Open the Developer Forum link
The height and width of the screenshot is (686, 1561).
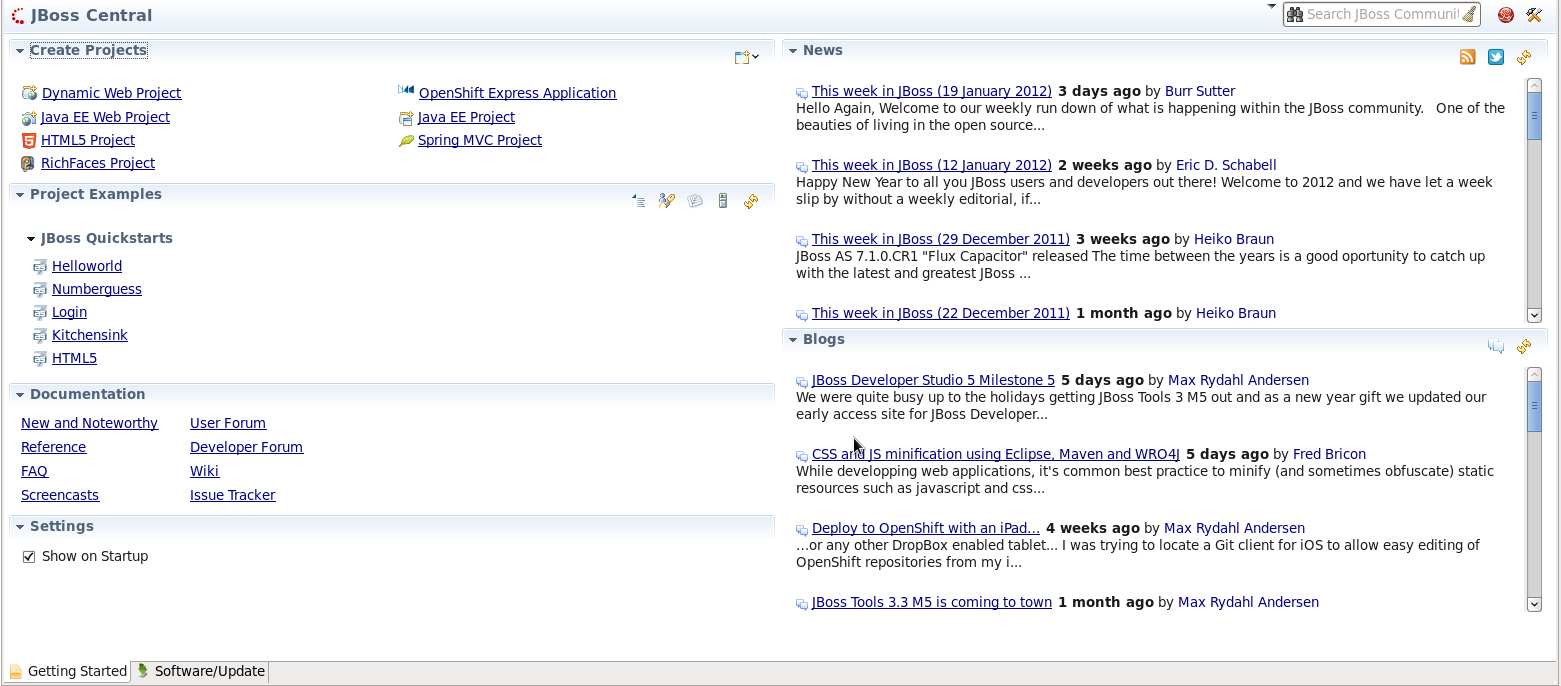pyautogui.click(x=246, y=447)
